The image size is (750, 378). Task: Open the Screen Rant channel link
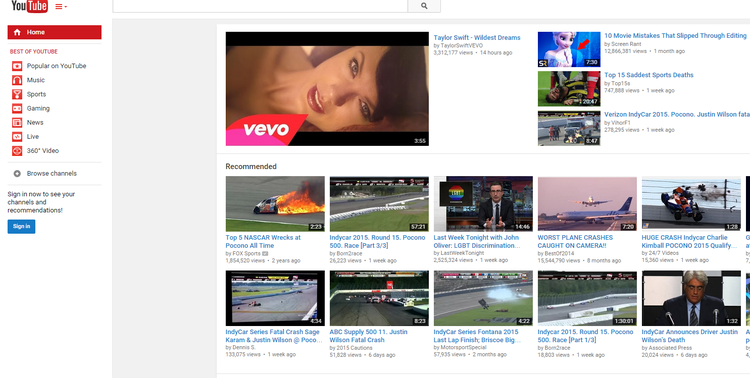pos(626,44)
